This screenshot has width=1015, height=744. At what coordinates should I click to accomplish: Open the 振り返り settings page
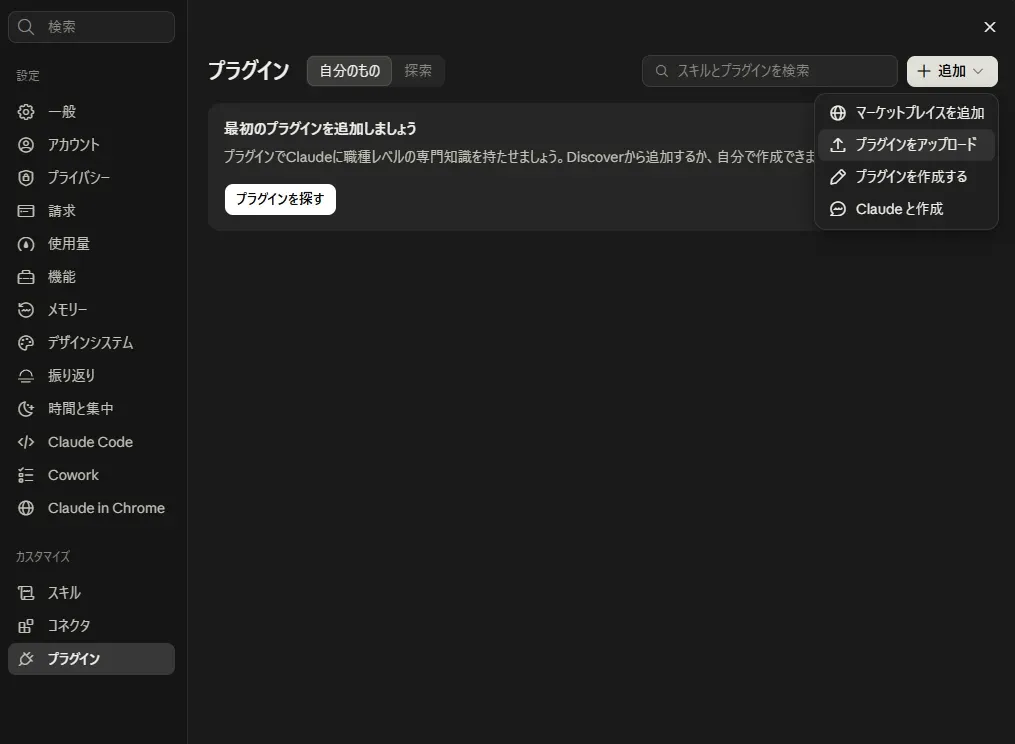point(91,376)
